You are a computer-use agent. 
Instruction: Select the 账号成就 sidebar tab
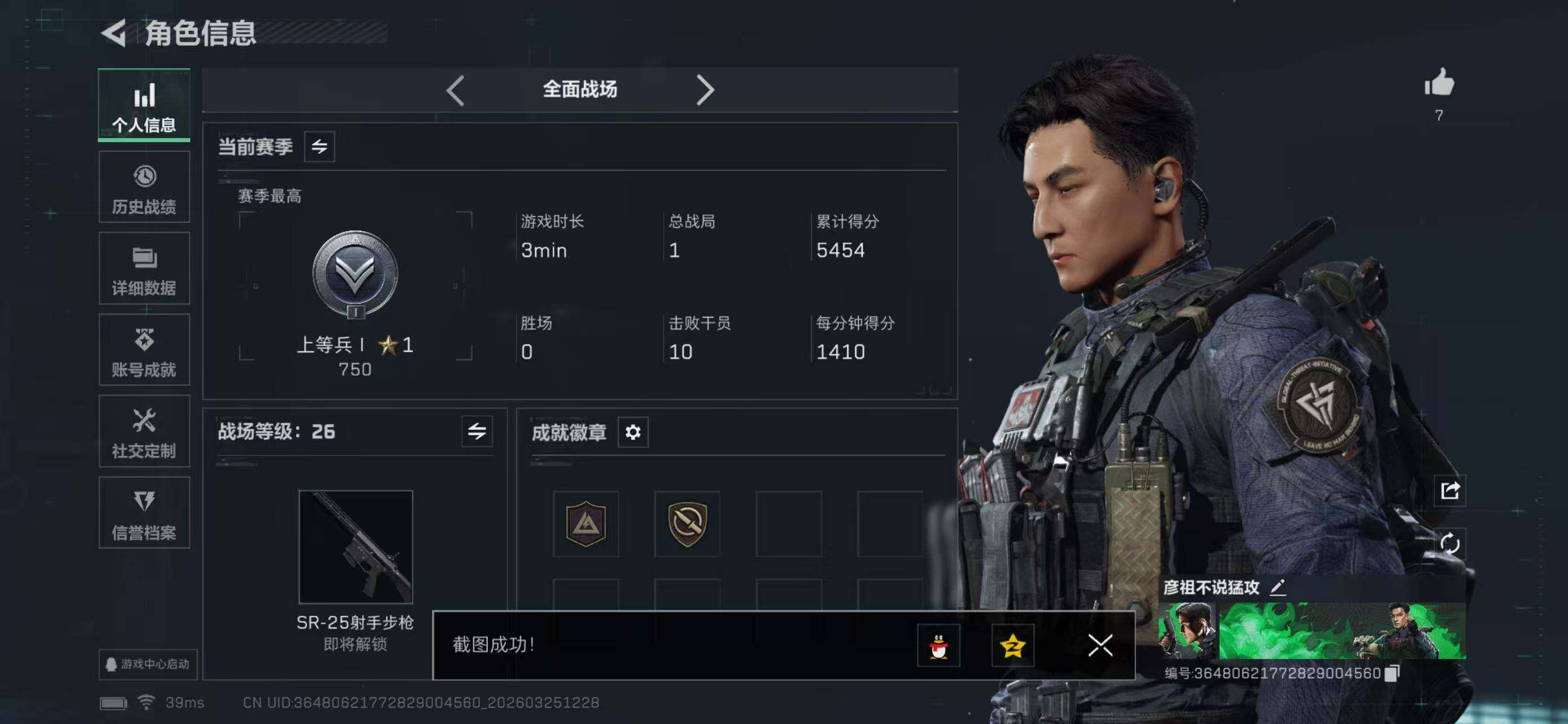pos(144,350)
